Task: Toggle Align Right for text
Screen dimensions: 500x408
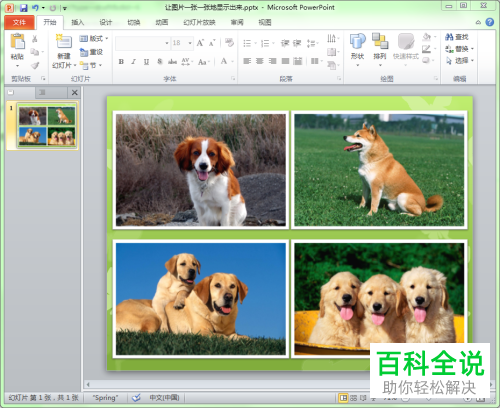Action: click(272, 61)
